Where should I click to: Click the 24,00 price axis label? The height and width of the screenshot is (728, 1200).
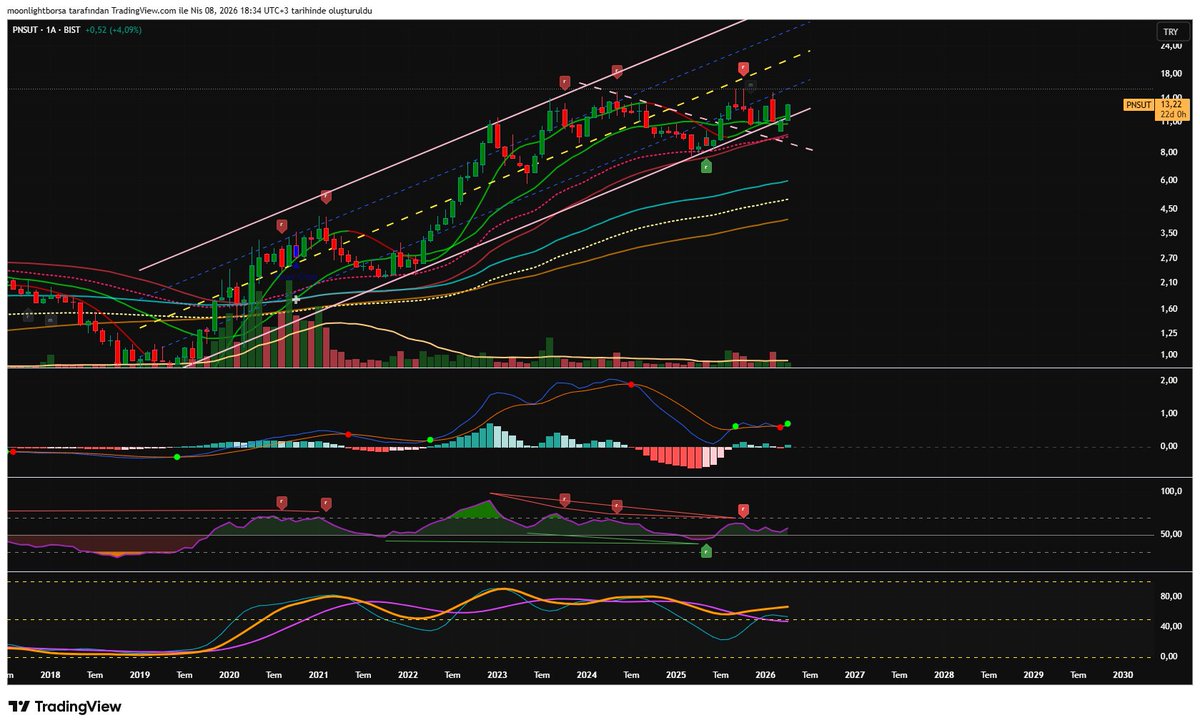click(1170, 46)
